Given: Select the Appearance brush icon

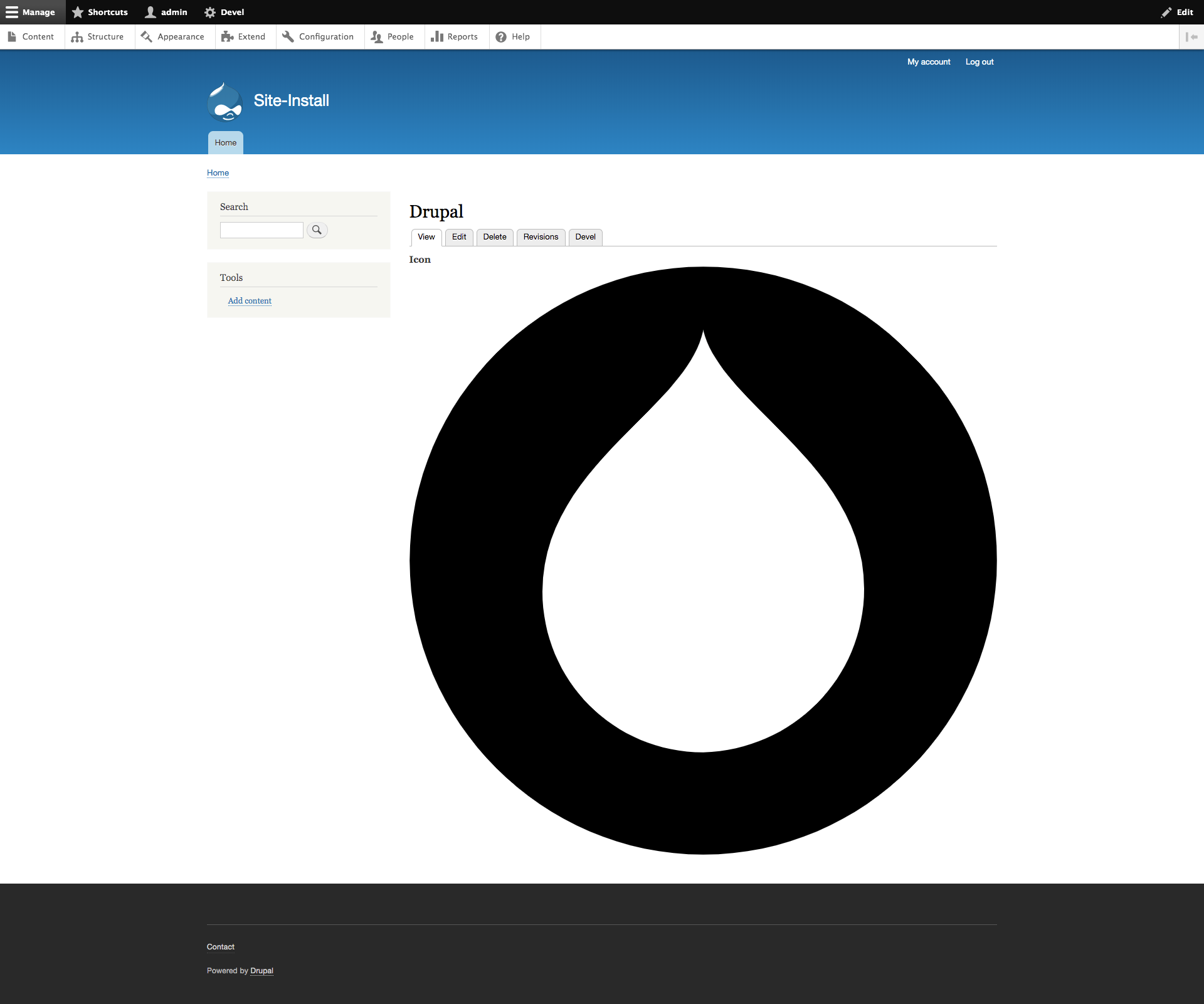Looking at the screenshot, I should pos(146,36).
